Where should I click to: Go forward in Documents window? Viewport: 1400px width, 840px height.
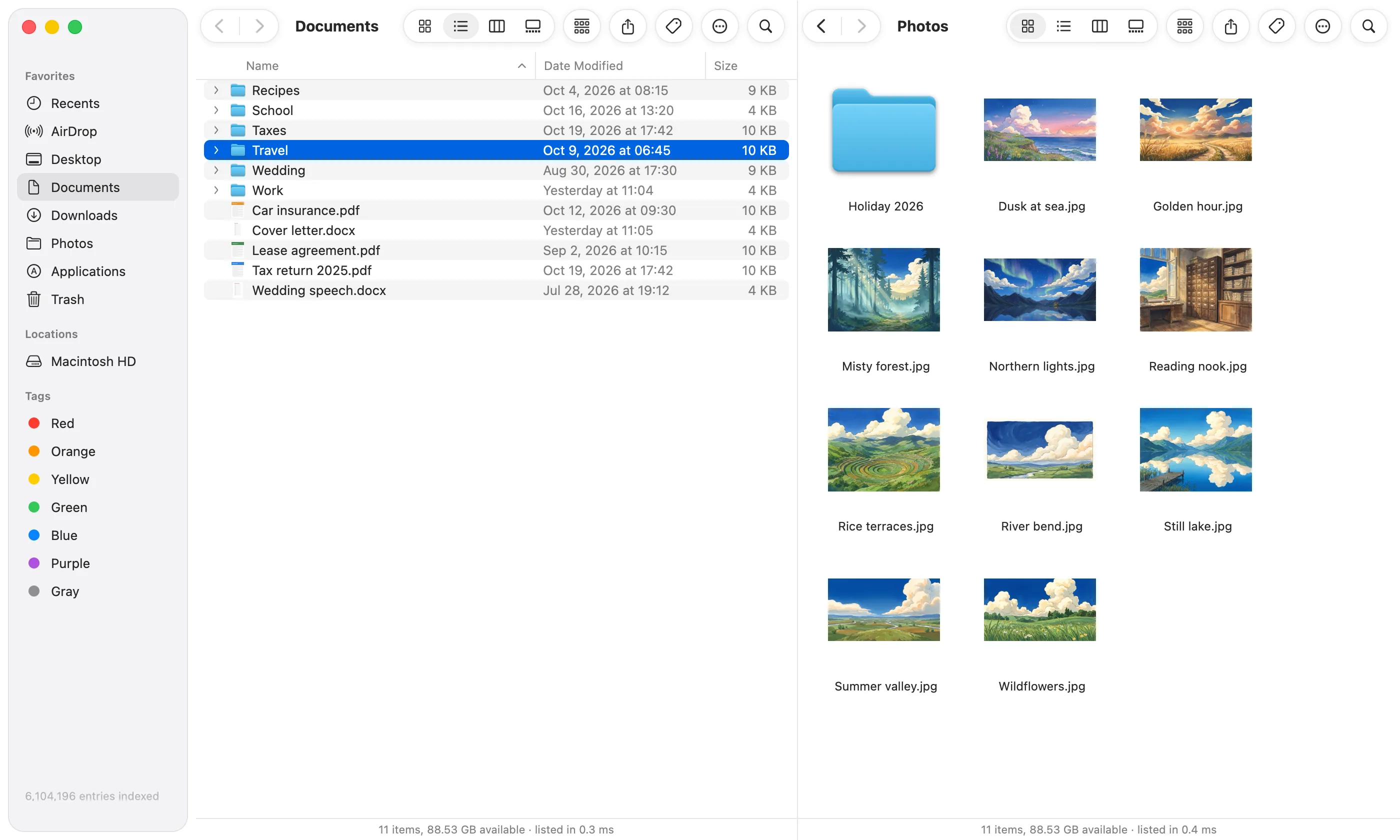259,26
